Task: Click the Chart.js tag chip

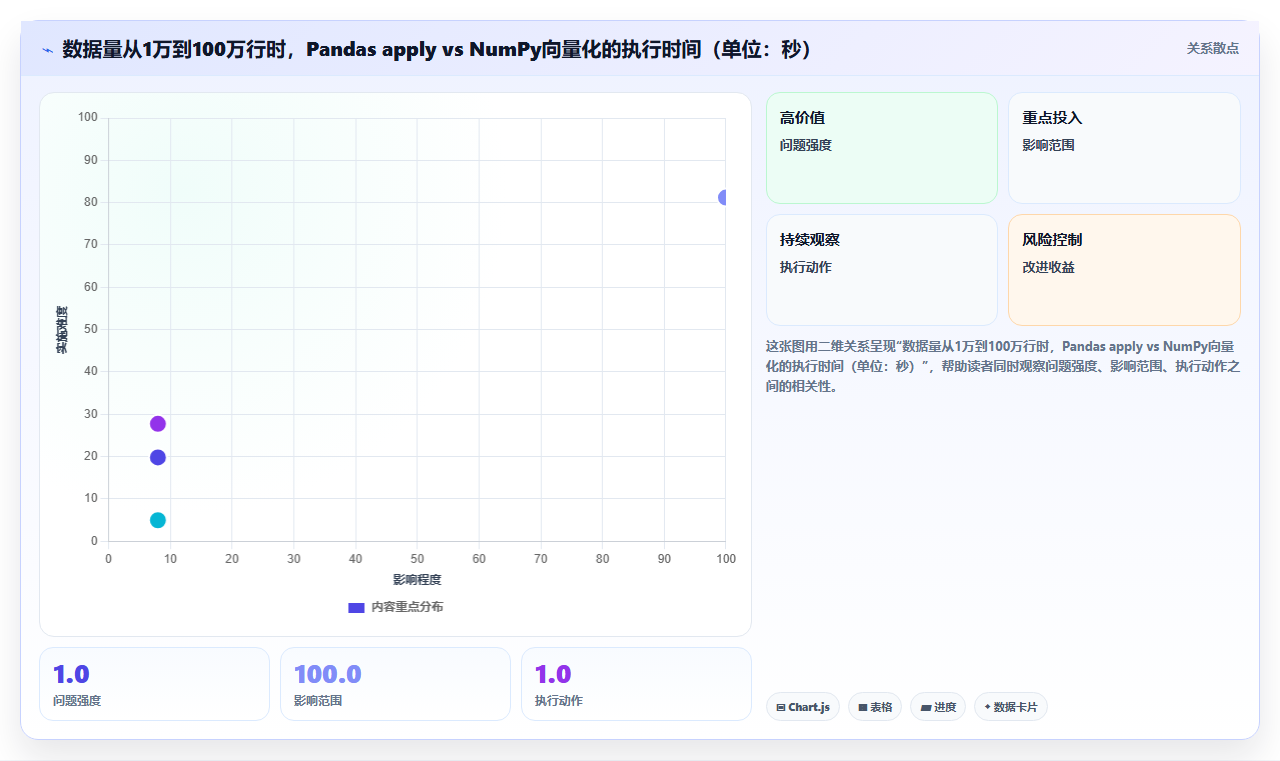Action: [803, 707]
